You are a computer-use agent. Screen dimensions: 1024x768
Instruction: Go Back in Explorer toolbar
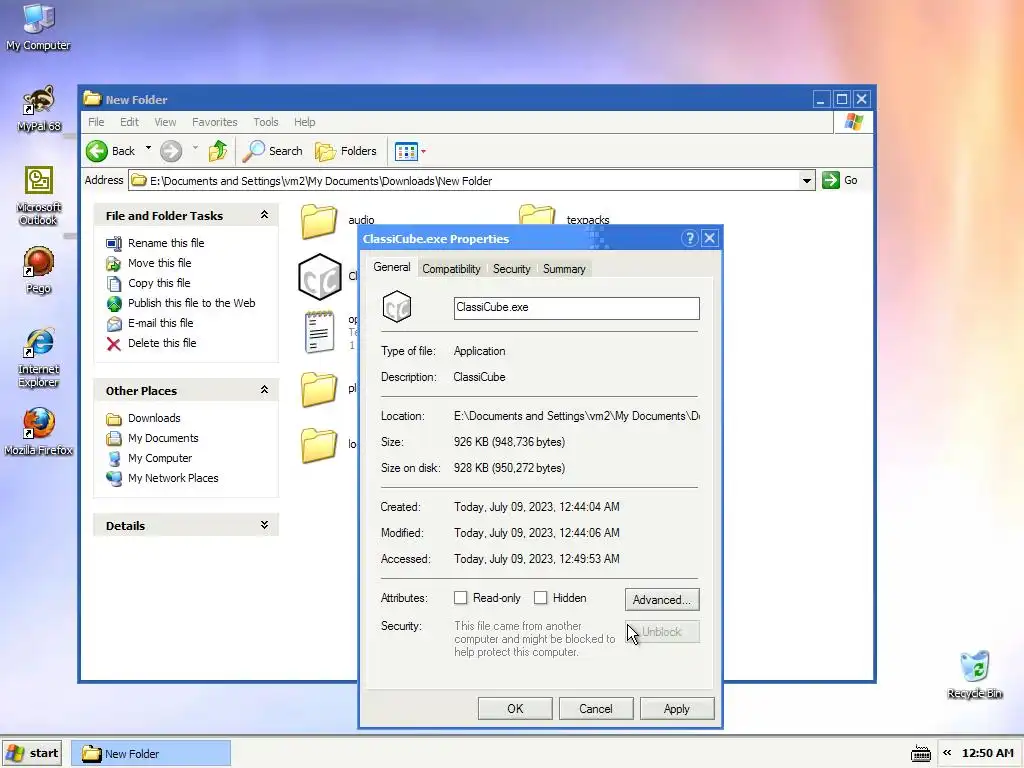[x=111, y=151]
